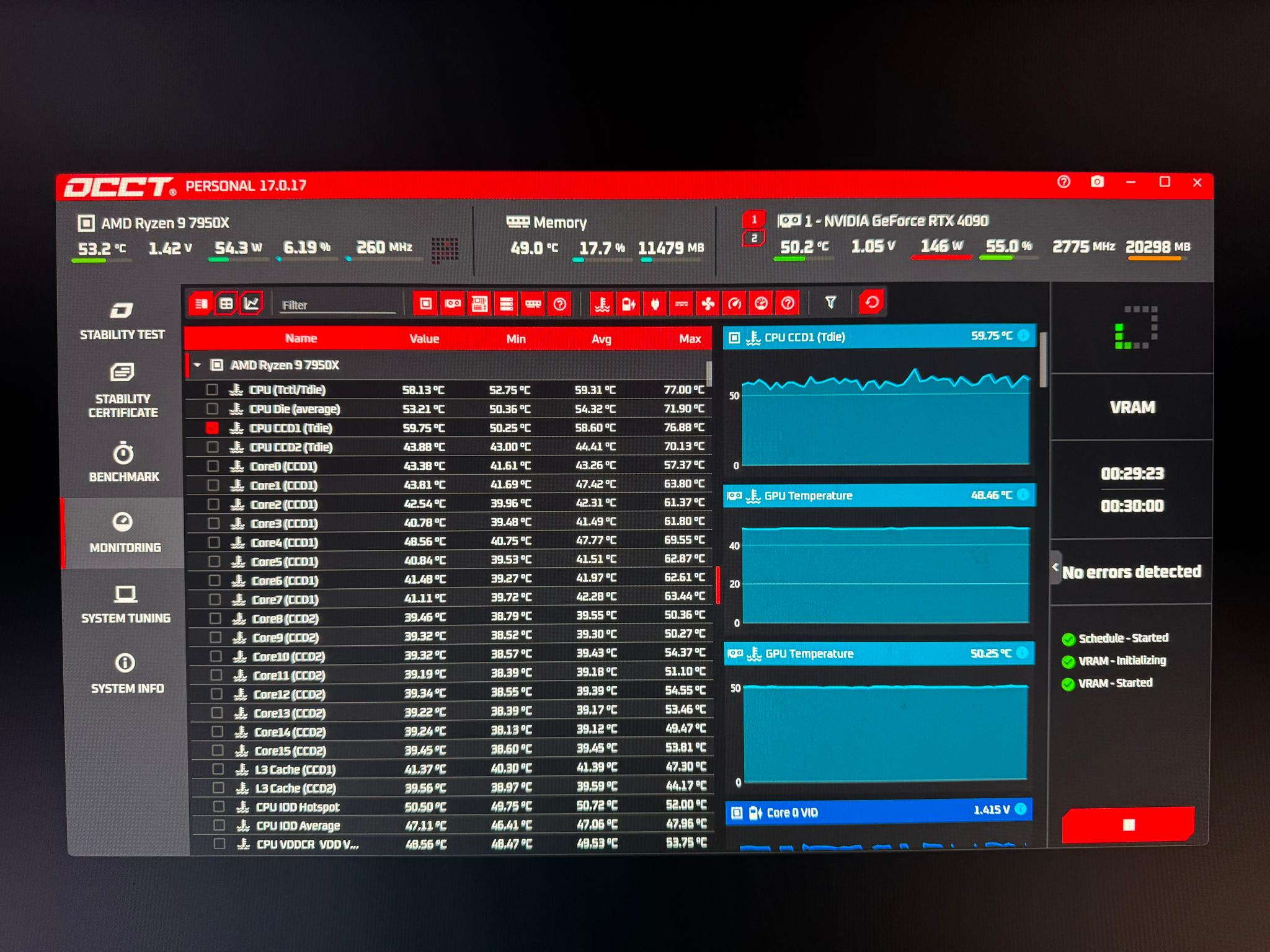Sort by the Max column header
This screenshot has height=952, width=1270.
point(690,339)
